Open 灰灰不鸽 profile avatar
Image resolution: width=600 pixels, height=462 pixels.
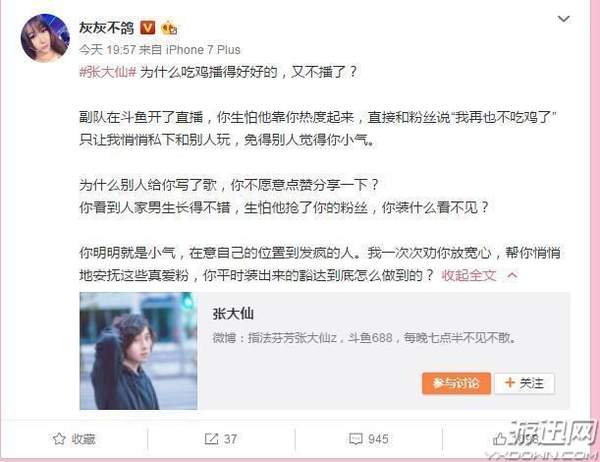[x=45, y=38]
